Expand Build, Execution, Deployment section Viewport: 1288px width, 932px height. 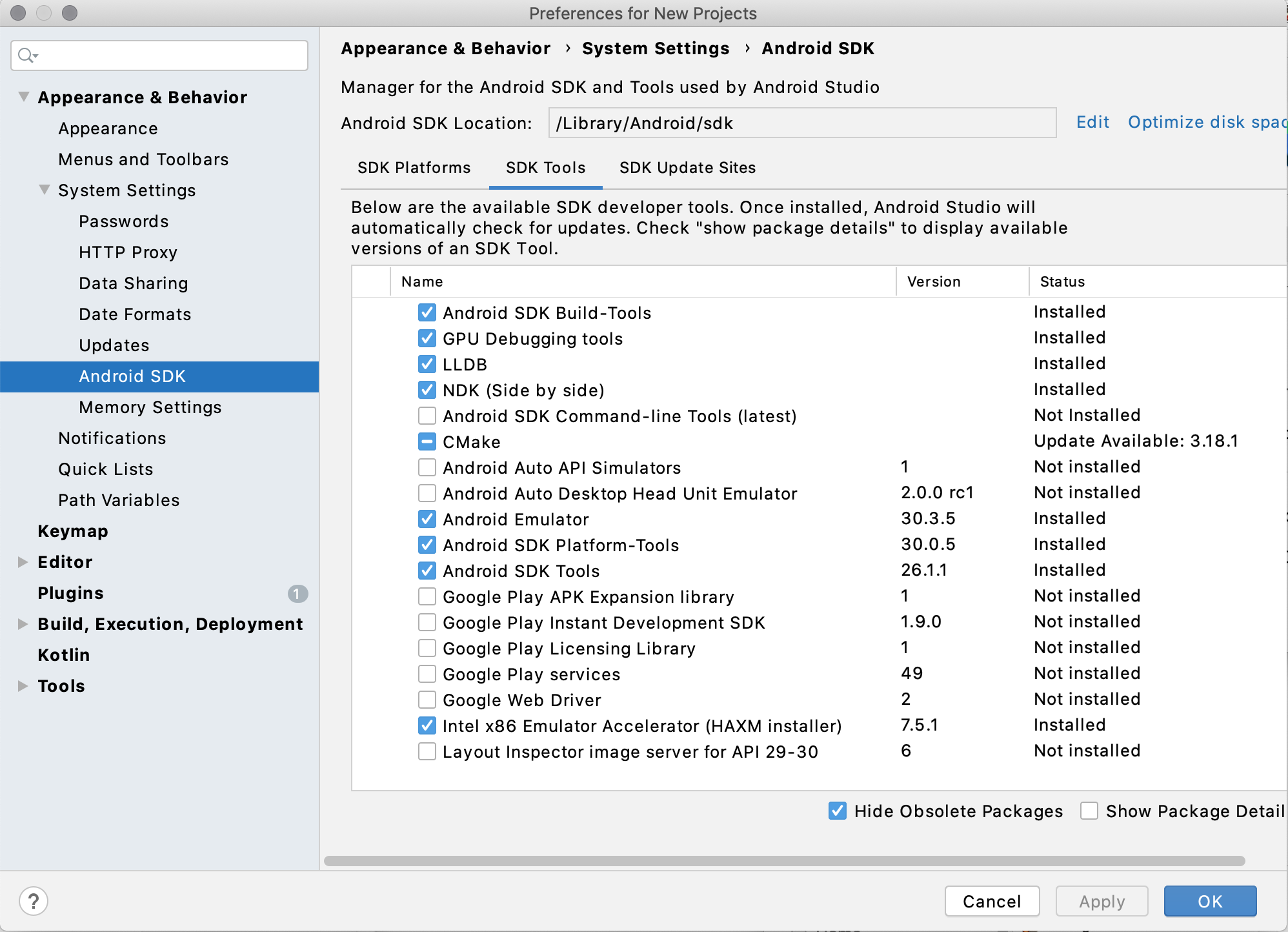coord(23,623)
